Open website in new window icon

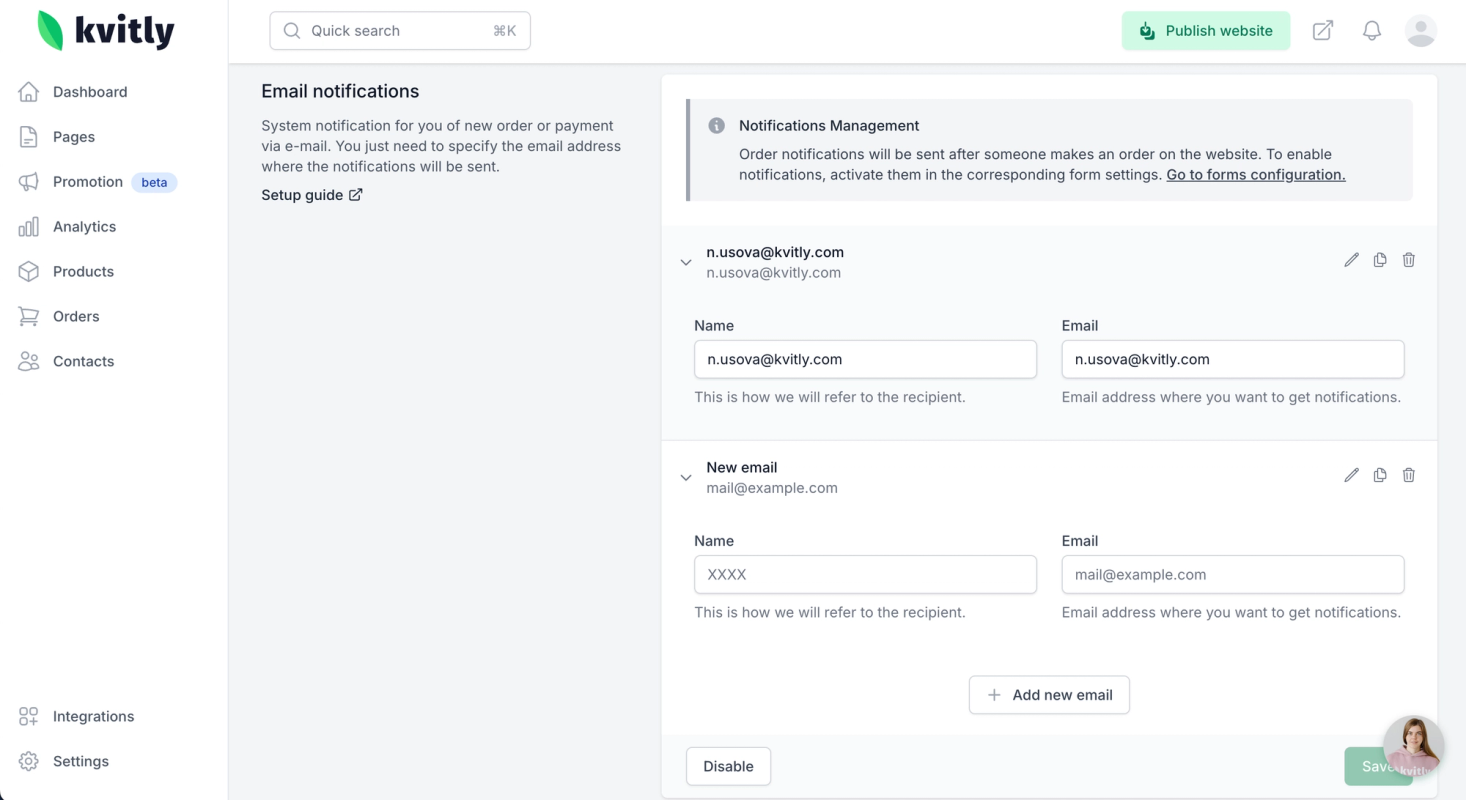click(x=1323, y=31)
